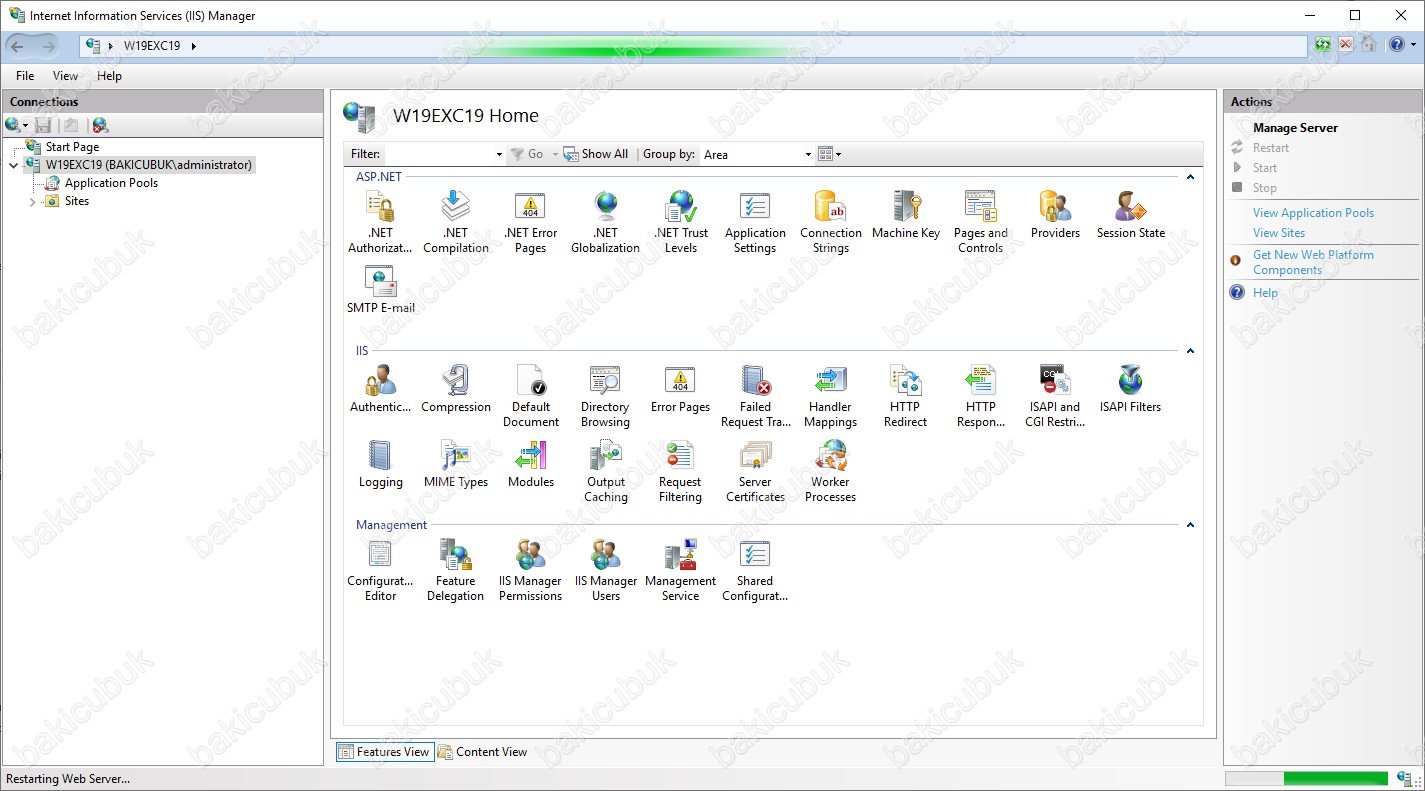Open Connection Strings feature
This screenshot has width=1425, height=791.
831,222
